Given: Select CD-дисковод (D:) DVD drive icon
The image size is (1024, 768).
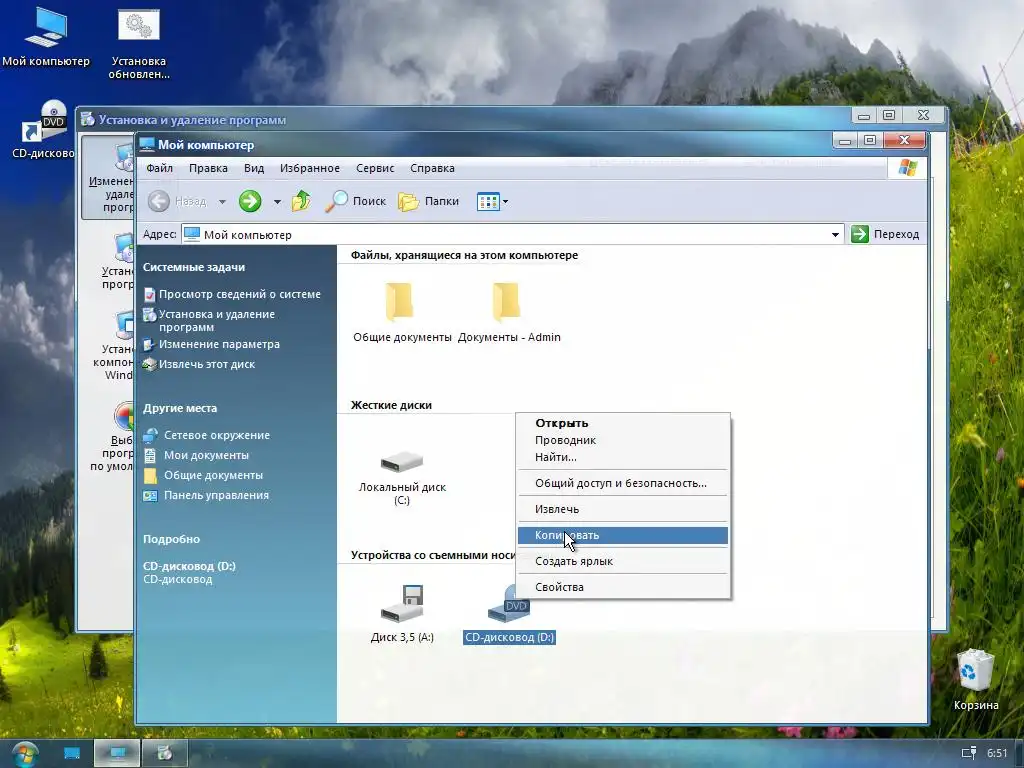Looking at the screenshot, I should click(x=509, y=605).
